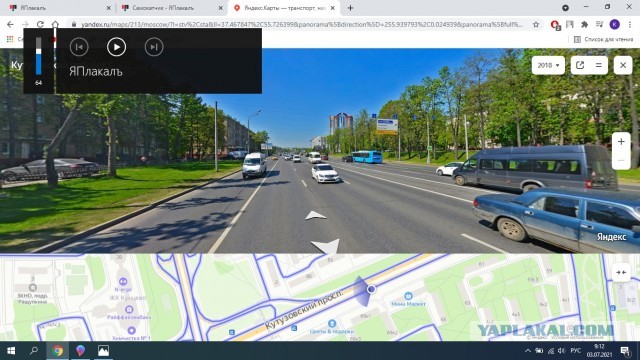Open the panorama menu with two lines

pos(599,65)
